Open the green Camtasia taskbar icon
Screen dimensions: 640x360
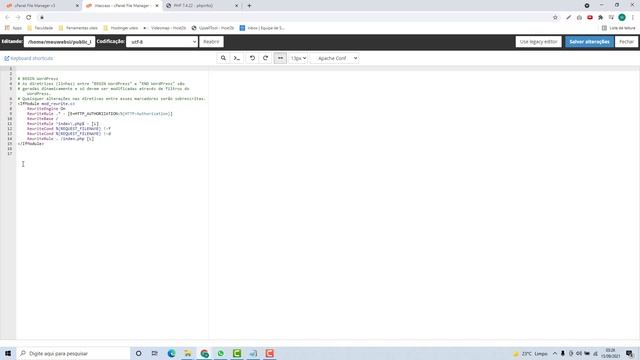tap(237, 353)
